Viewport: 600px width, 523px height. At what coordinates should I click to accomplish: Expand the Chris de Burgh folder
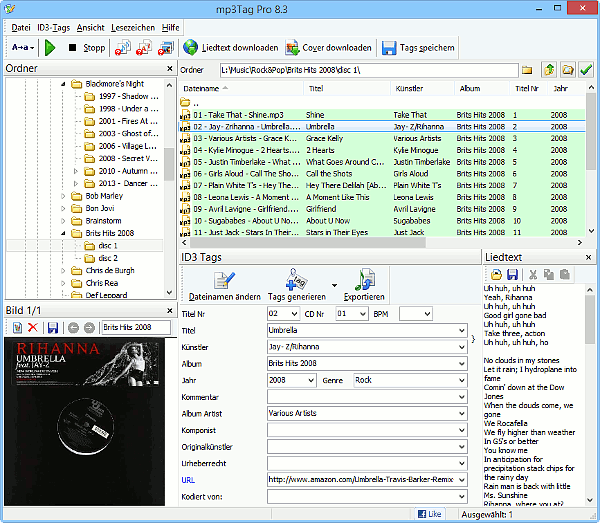click(63, 271)
